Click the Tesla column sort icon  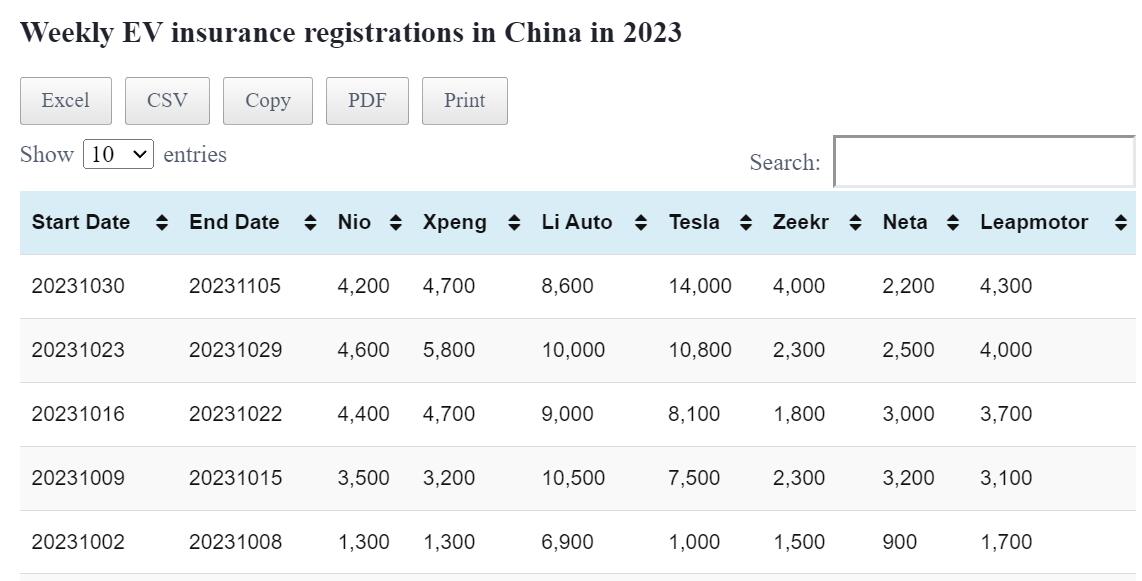pos(746,223)
